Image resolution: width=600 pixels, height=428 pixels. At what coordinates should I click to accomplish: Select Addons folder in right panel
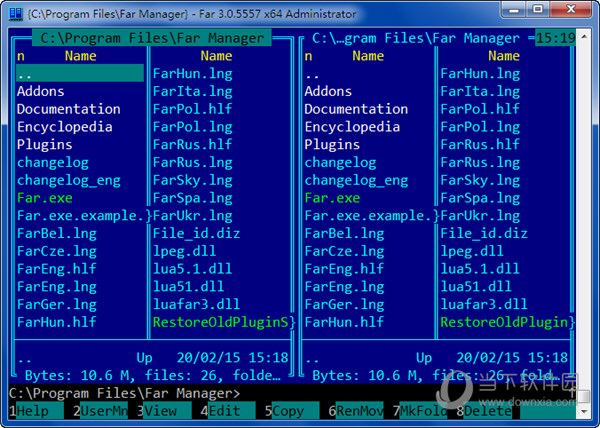328,91
